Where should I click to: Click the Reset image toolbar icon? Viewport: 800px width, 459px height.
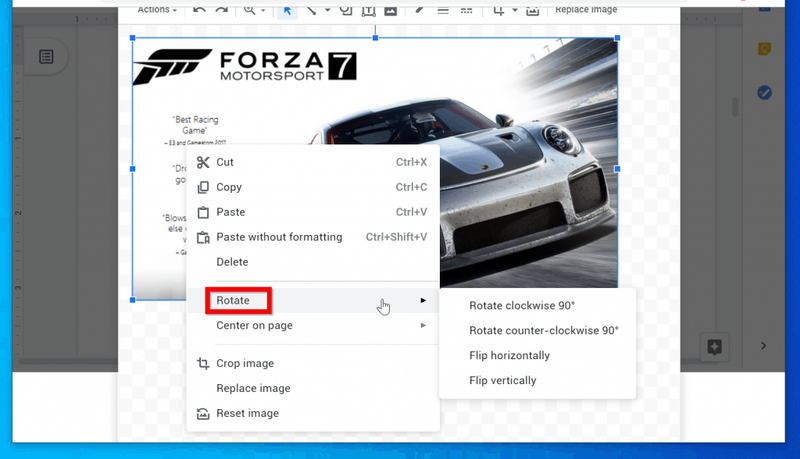point(532,10)
